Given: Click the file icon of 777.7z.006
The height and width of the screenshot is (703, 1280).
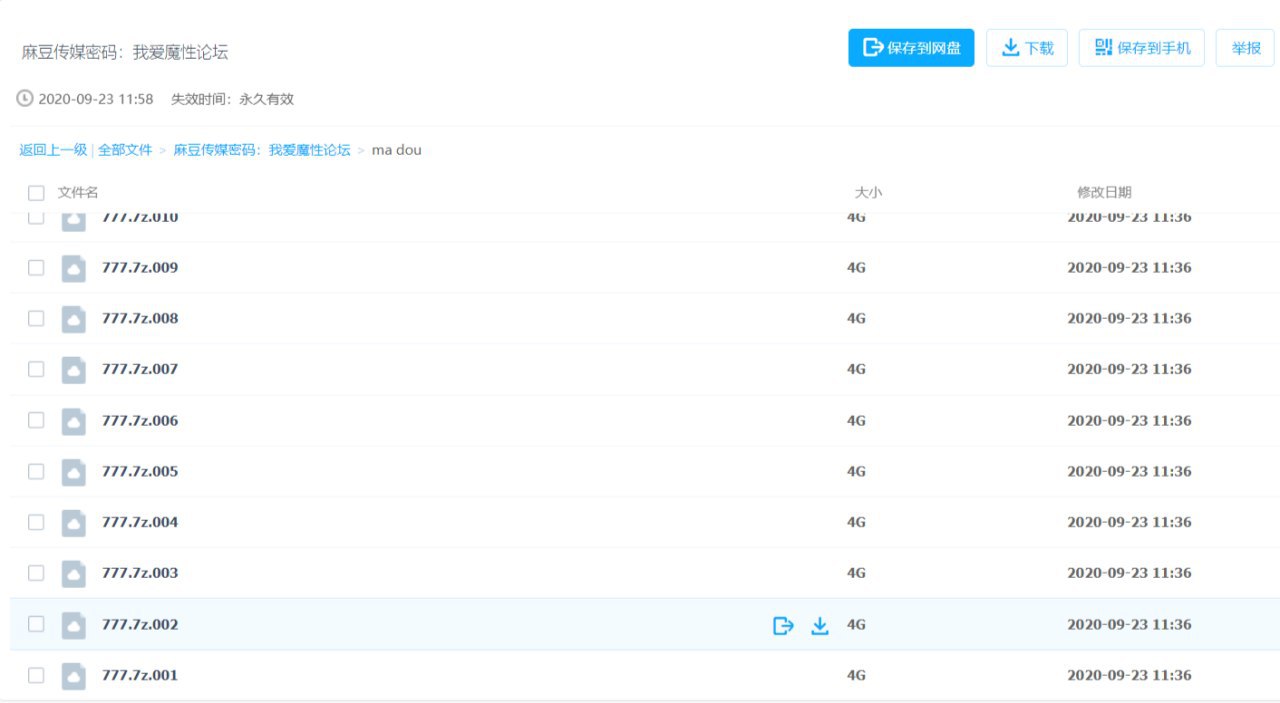Looking at the screenshot, I should click(x=74, y=421).
